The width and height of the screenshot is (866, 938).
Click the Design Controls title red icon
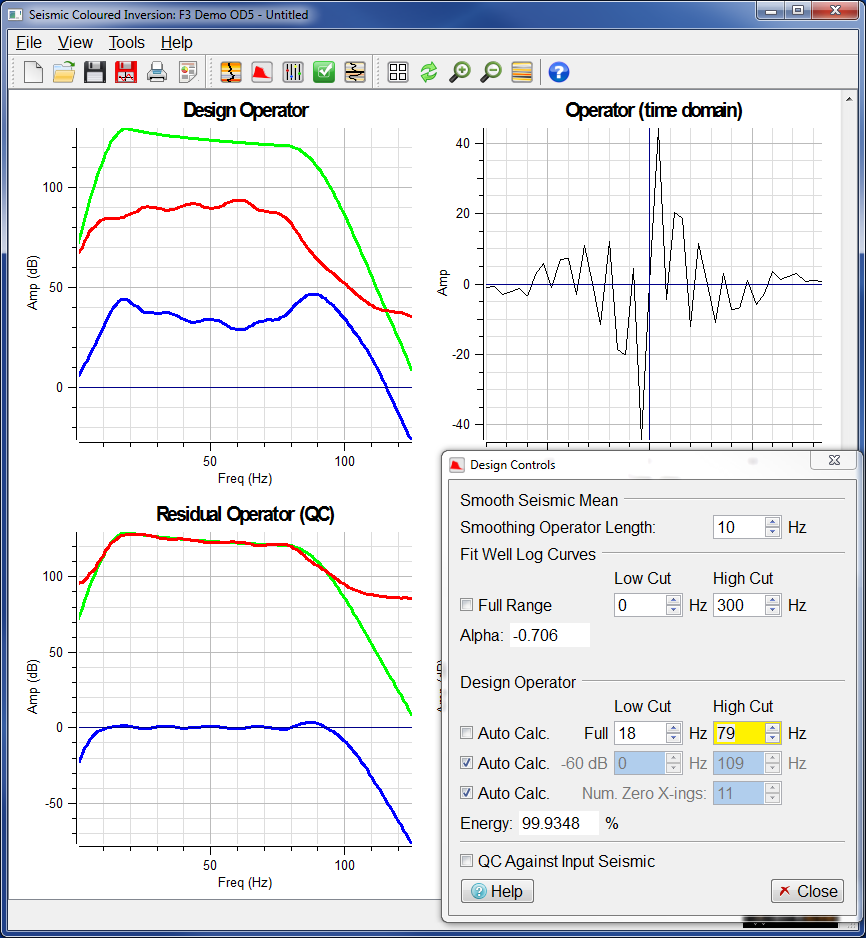[x=457, y=465]
